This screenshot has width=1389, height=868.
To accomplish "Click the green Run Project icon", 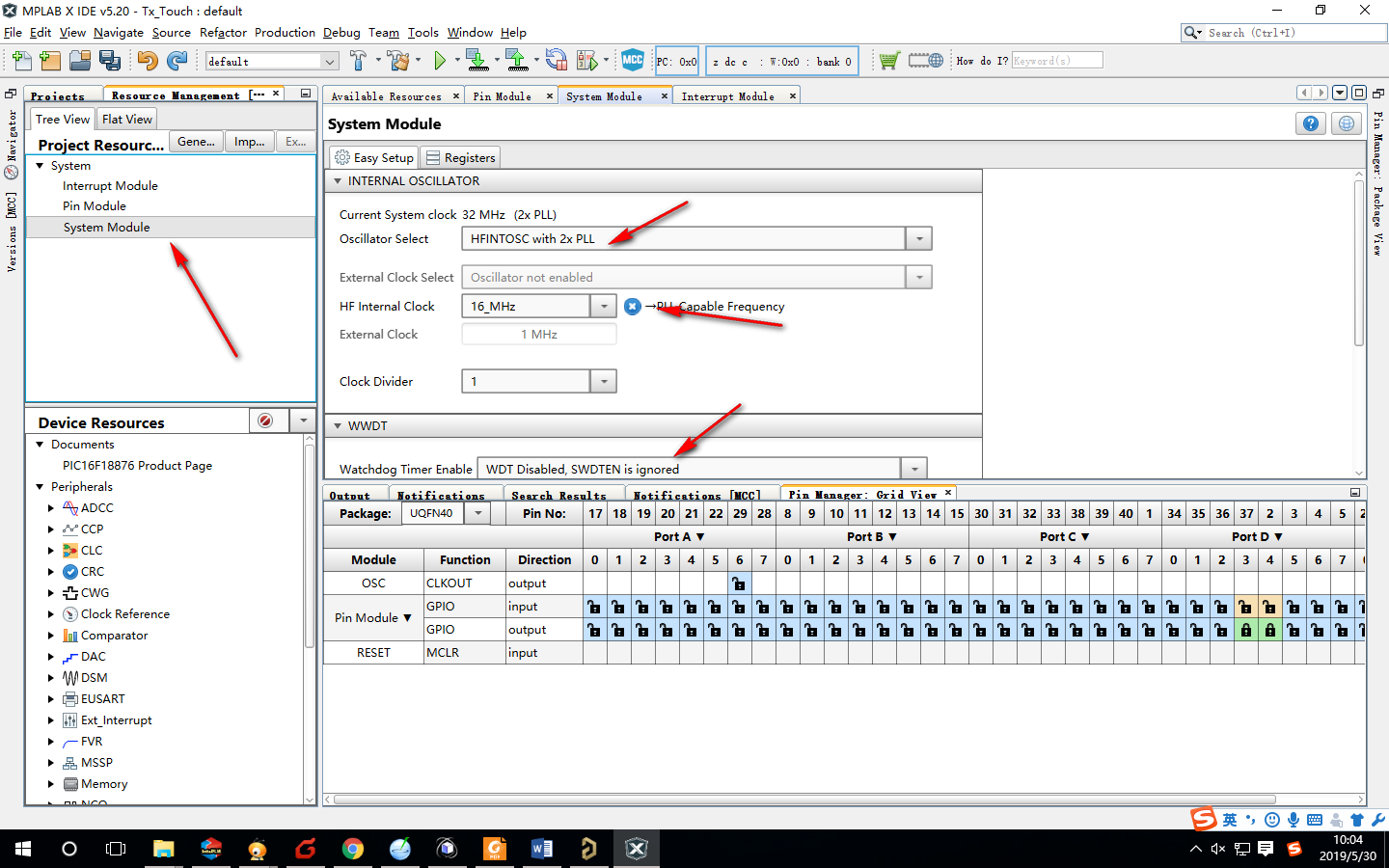I will click(x=440, y=61).
